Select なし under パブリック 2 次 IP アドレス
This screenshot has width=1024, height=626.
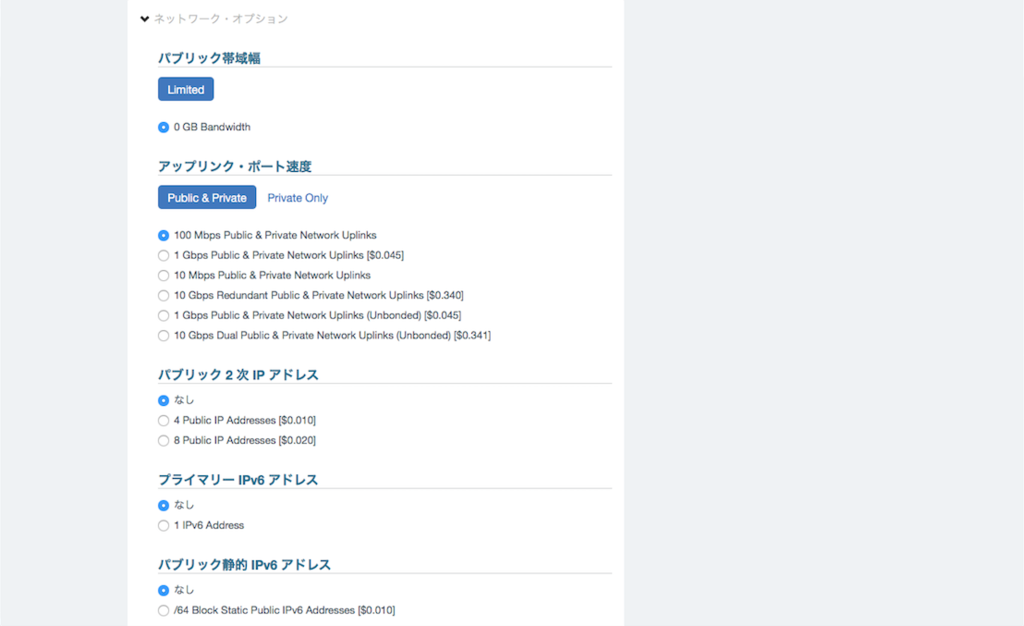click(163, 401)
